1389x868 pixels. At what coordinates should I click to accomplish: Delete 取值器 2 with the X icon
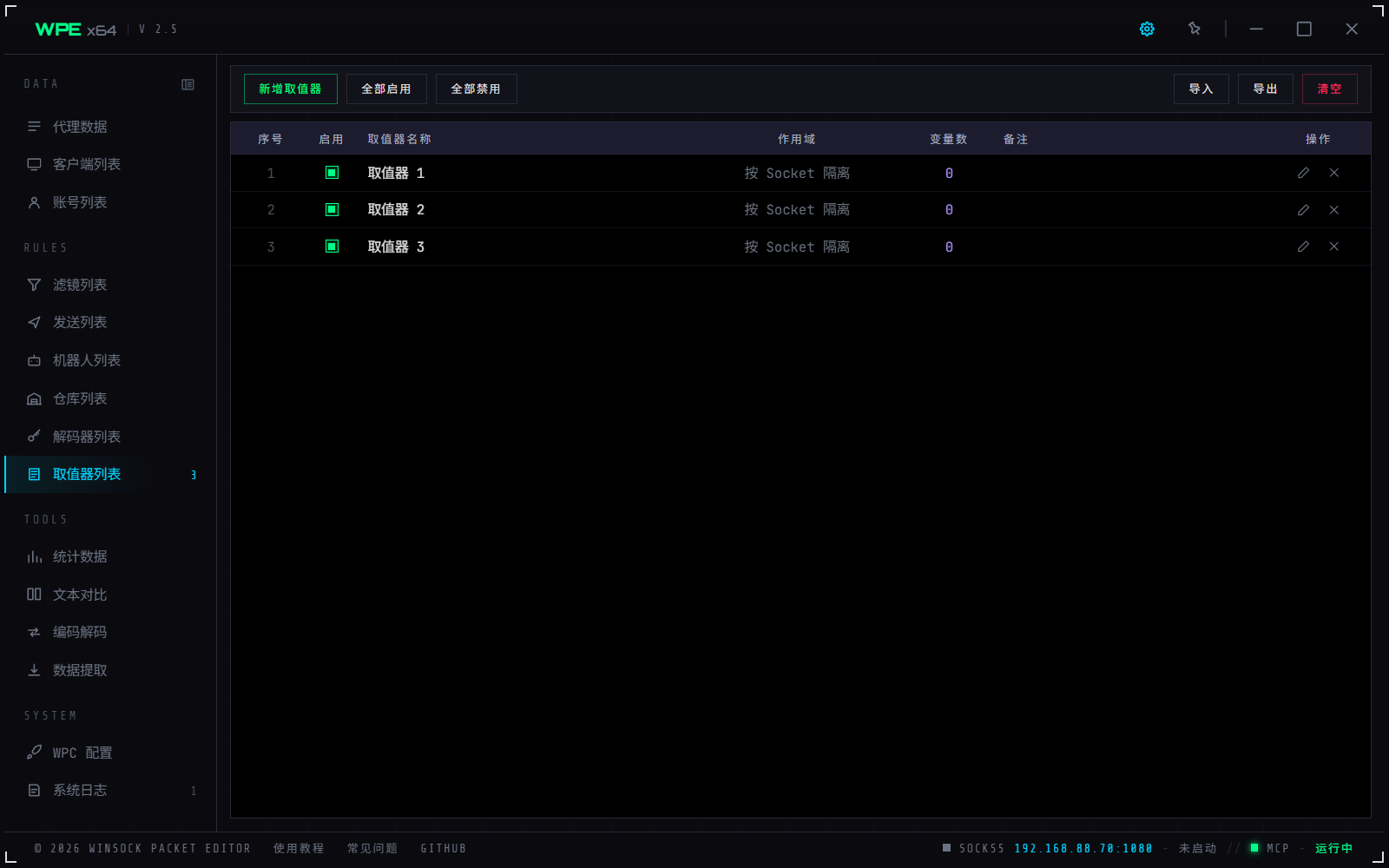[1334, 210]
